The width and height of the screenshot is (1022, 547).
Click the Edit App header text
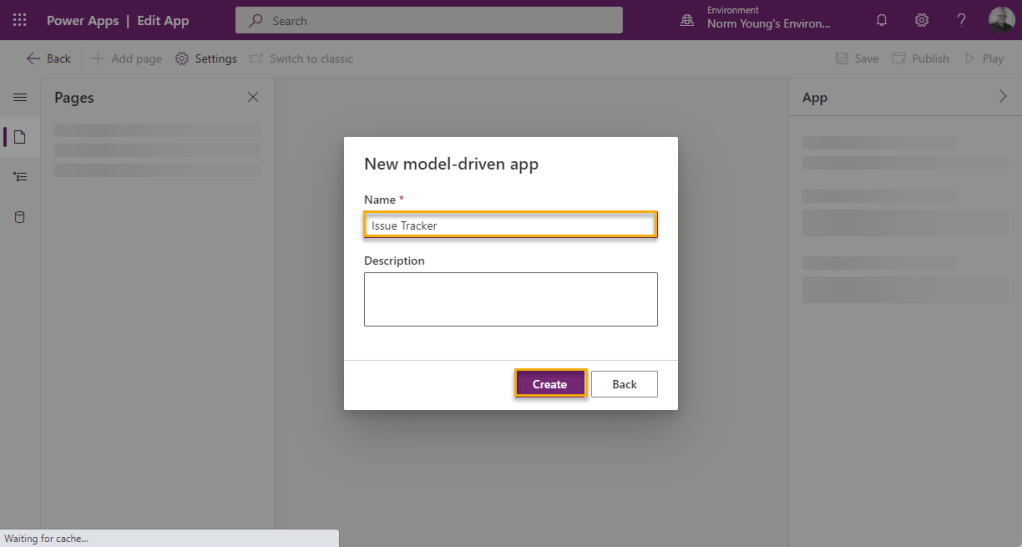[163, 20]
